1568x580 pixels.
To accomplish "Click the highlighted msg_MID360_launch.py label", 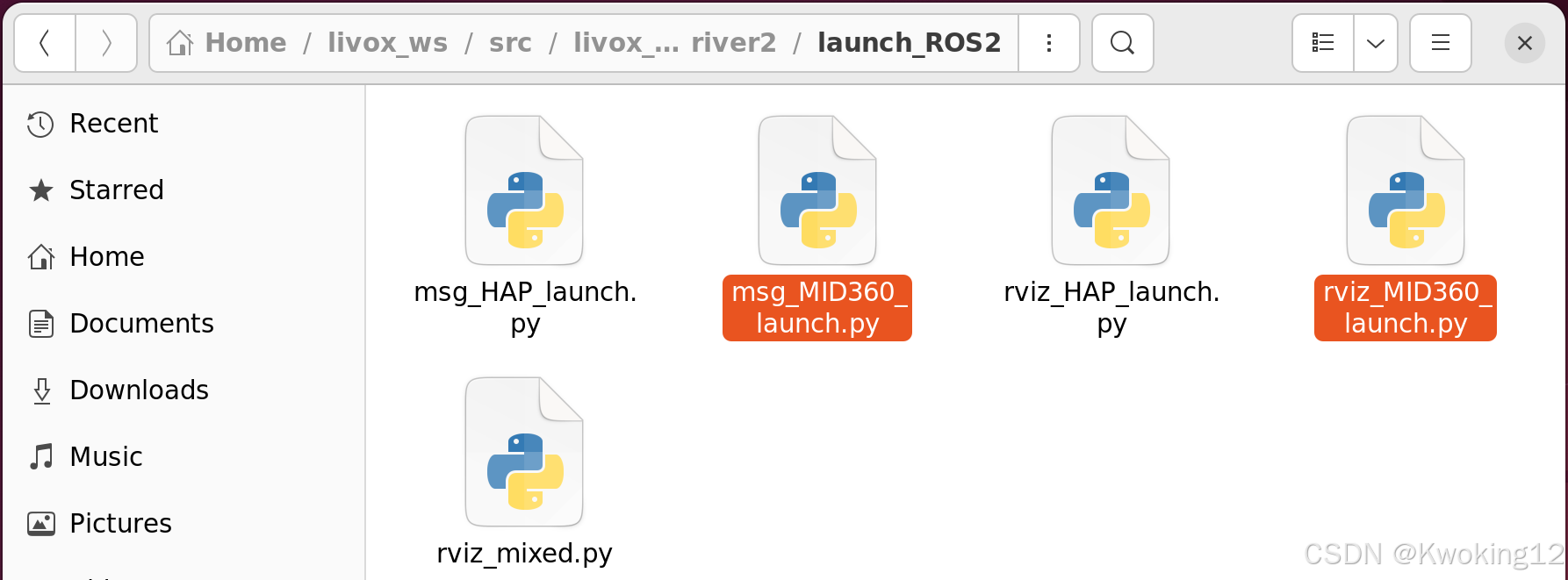I will [817, 308].
